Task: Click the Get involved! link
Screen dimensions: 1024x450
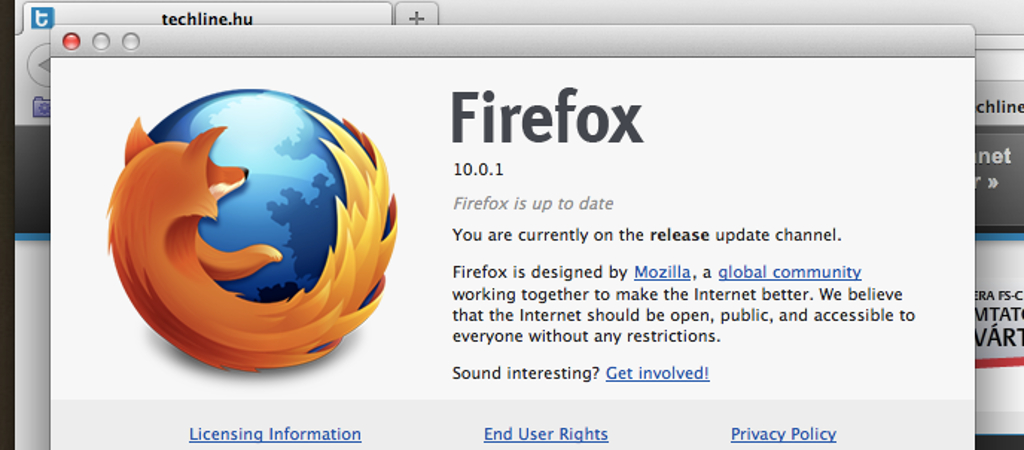Action: 658,374
